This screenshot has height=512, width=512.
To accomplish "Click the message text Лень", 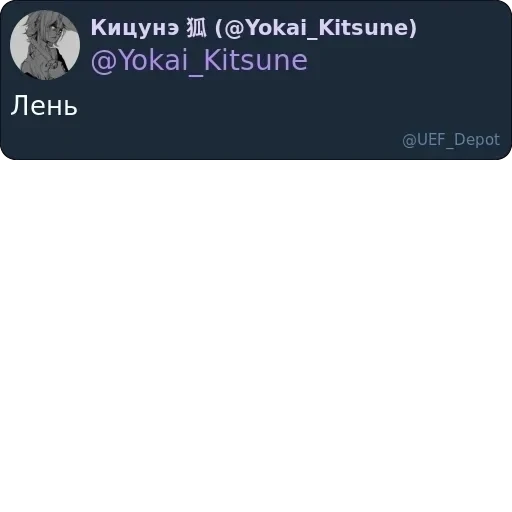I will tap(44, 105).
